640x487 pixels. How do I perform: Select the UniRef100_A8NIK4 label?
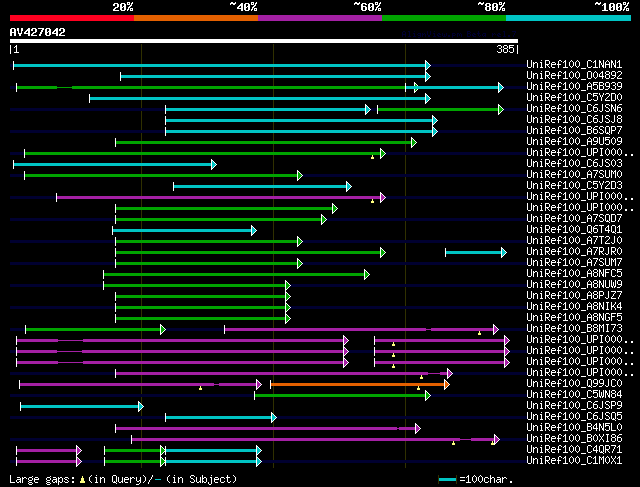coord(574,307)
